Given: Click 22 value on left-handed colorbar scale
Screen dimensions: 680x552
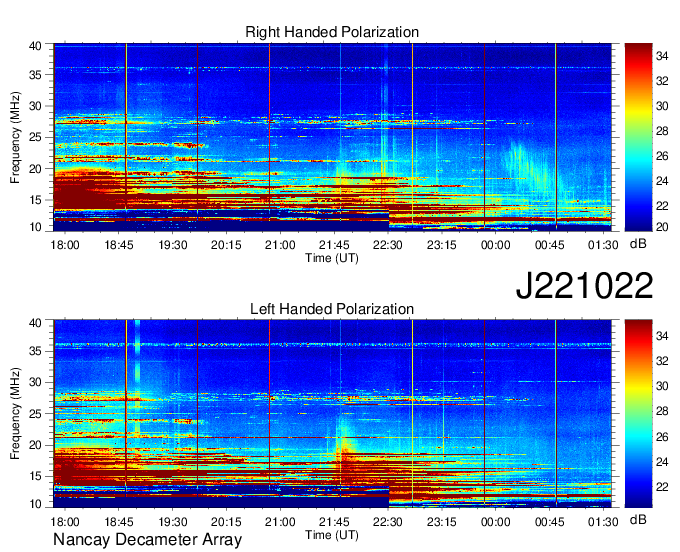Looking at the screenshot, I should click(x=662, y=487).
